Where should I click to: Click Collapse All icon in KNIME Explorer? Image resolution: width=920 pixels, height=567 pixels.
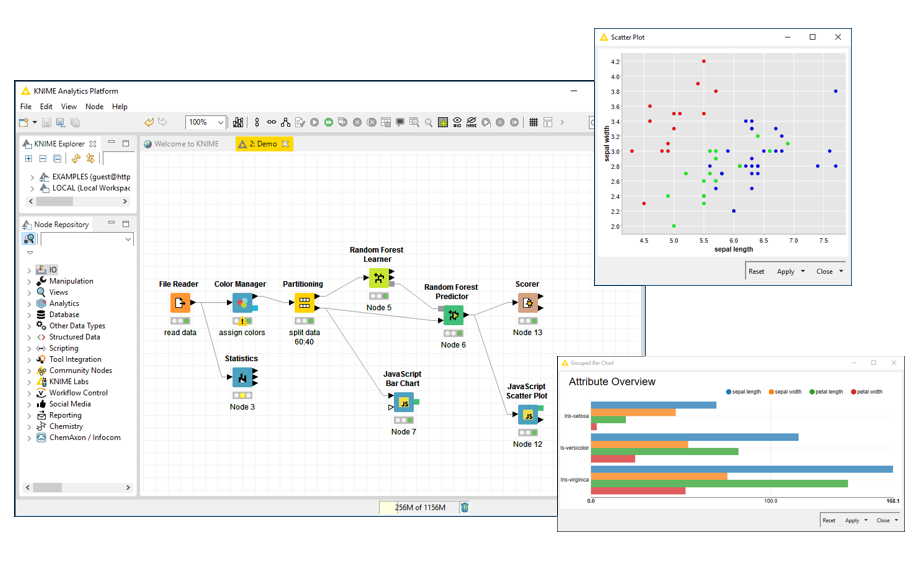(x=57, y=158)
